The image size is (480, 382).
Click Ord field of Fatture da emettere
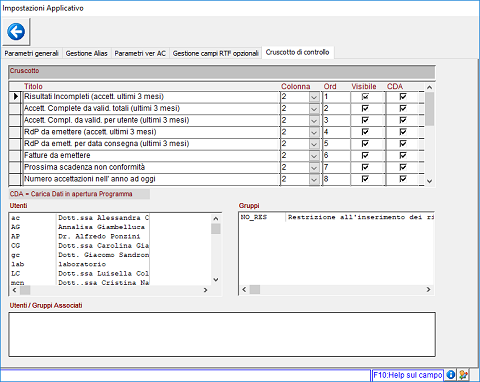[x=336, y=155]
